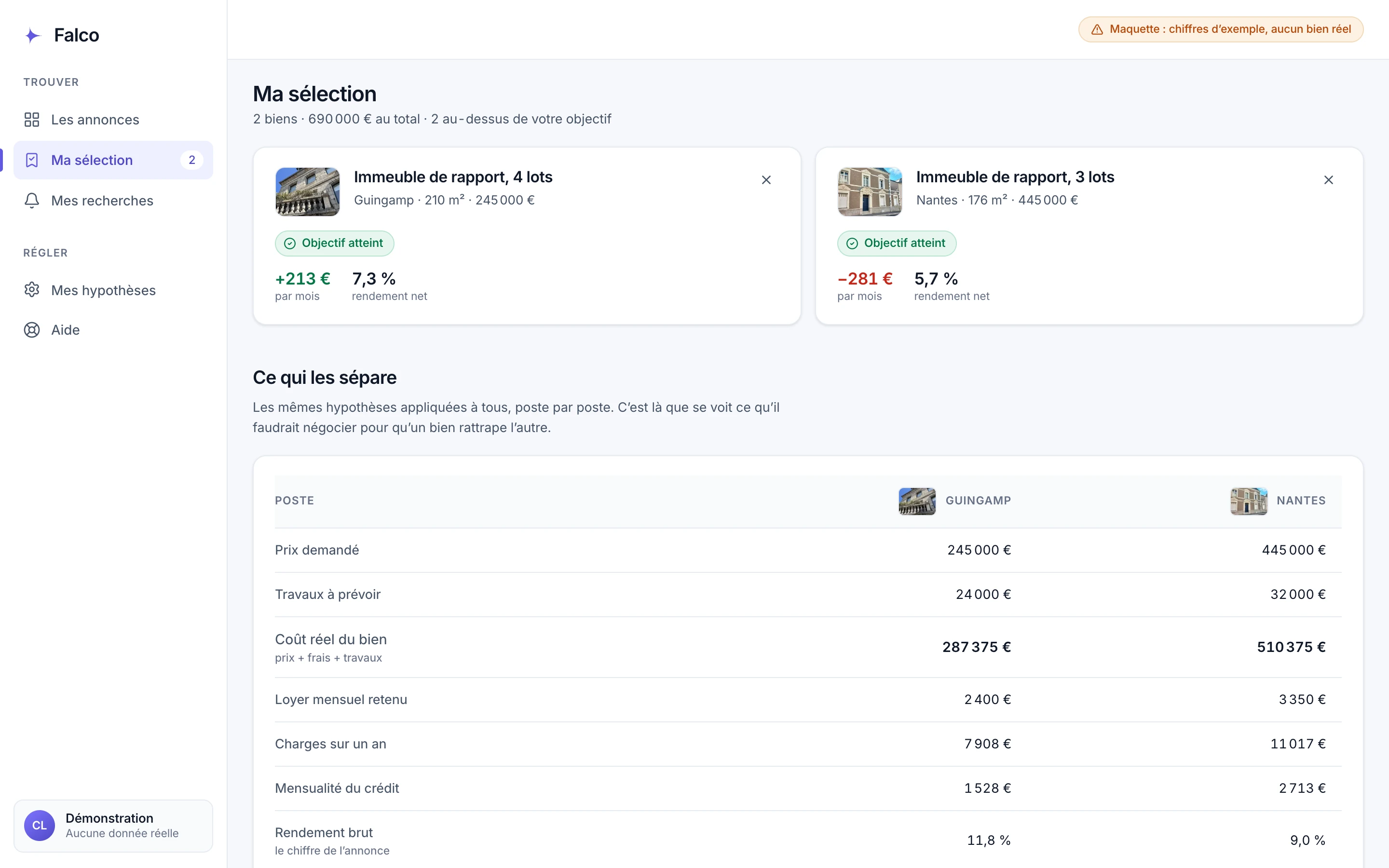Click the Ma sélection count badge 2

(x=191, y=160)
